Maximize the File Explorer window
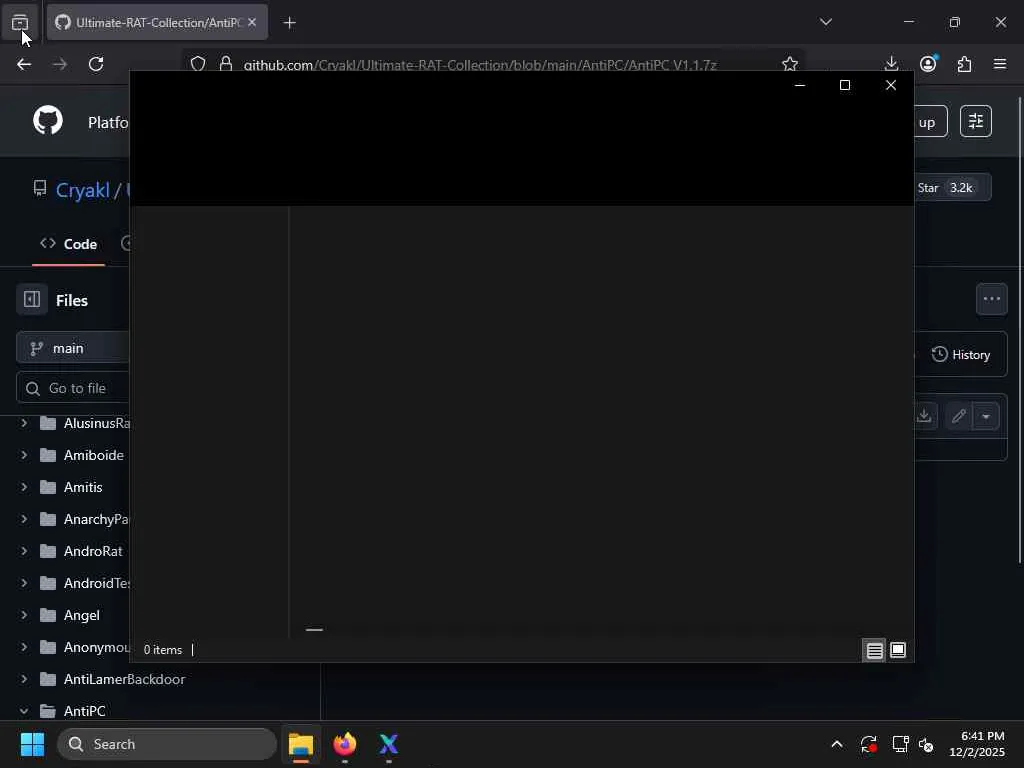 (x=844, y=85)
